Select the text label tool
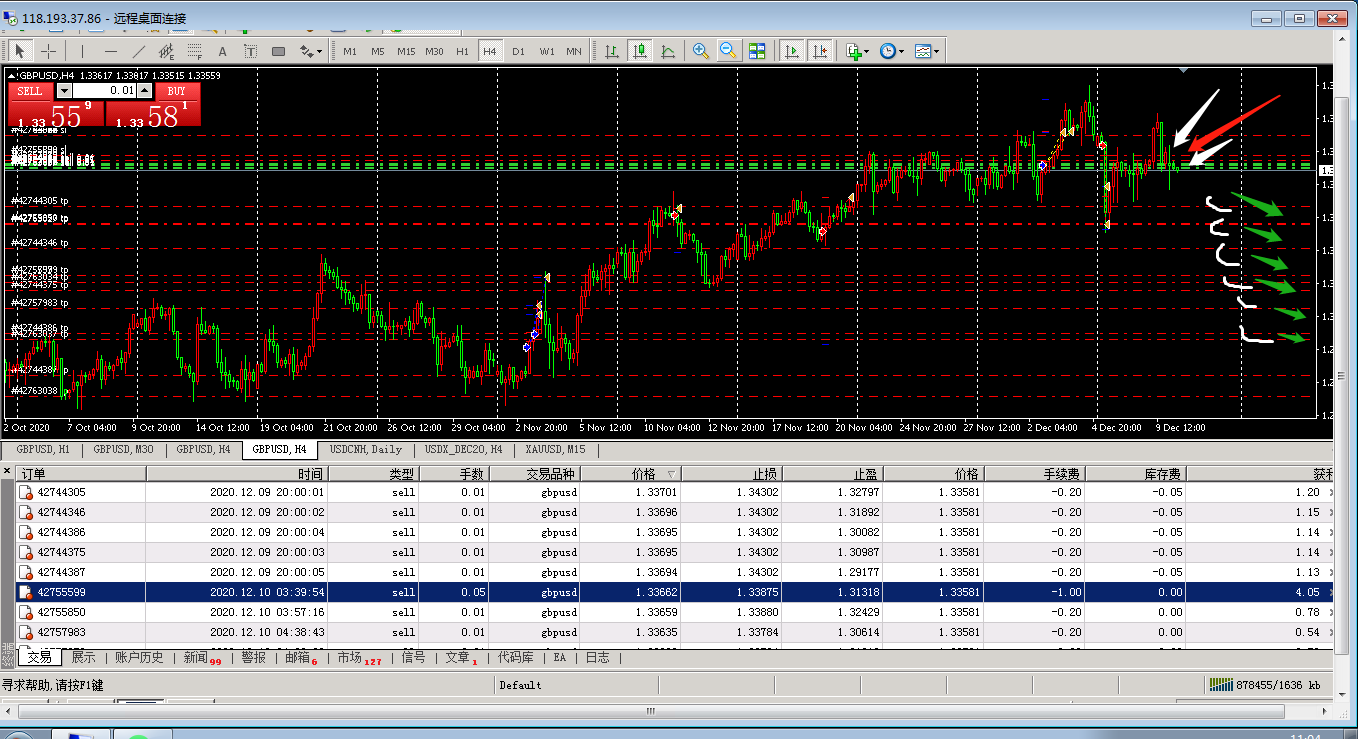This screenshot has height=739, width=1358. click(x=250, y=51)
